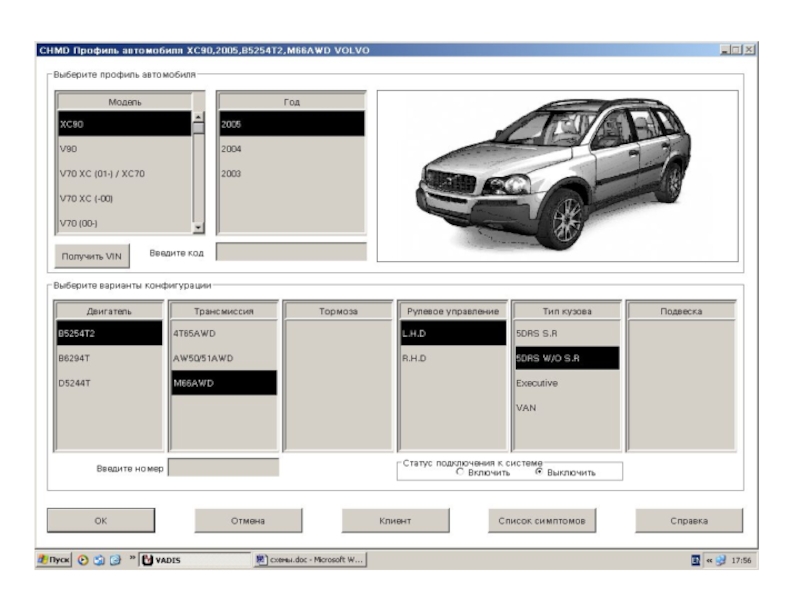Screen dimensions: 800x600
Task: Select body type 5DRS S.R
Action: pos(567,333)
